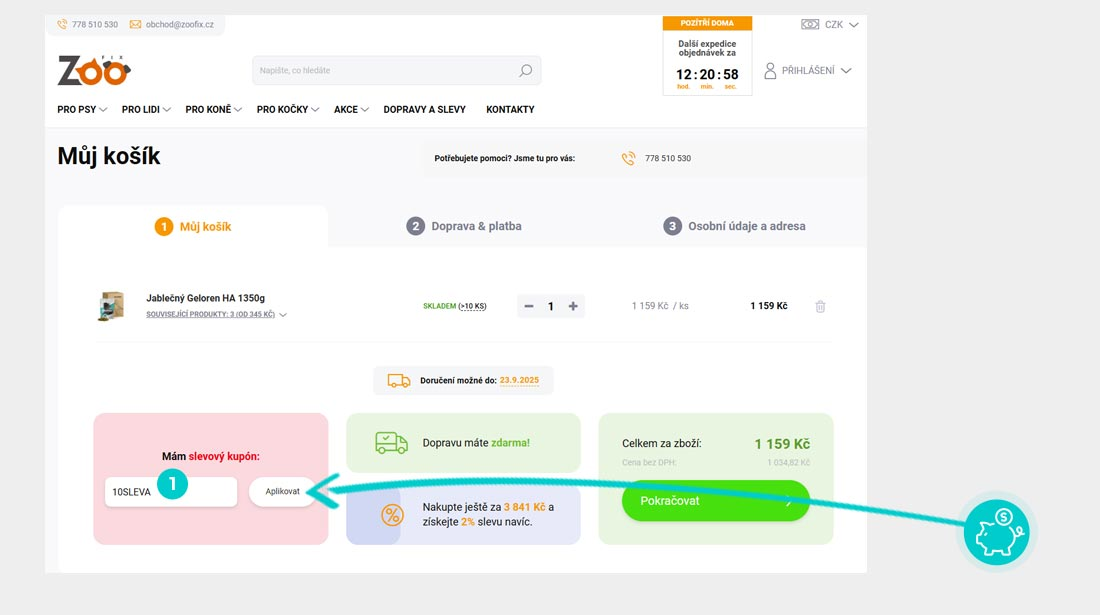Click the Zoofix logo

coord(93,69)
